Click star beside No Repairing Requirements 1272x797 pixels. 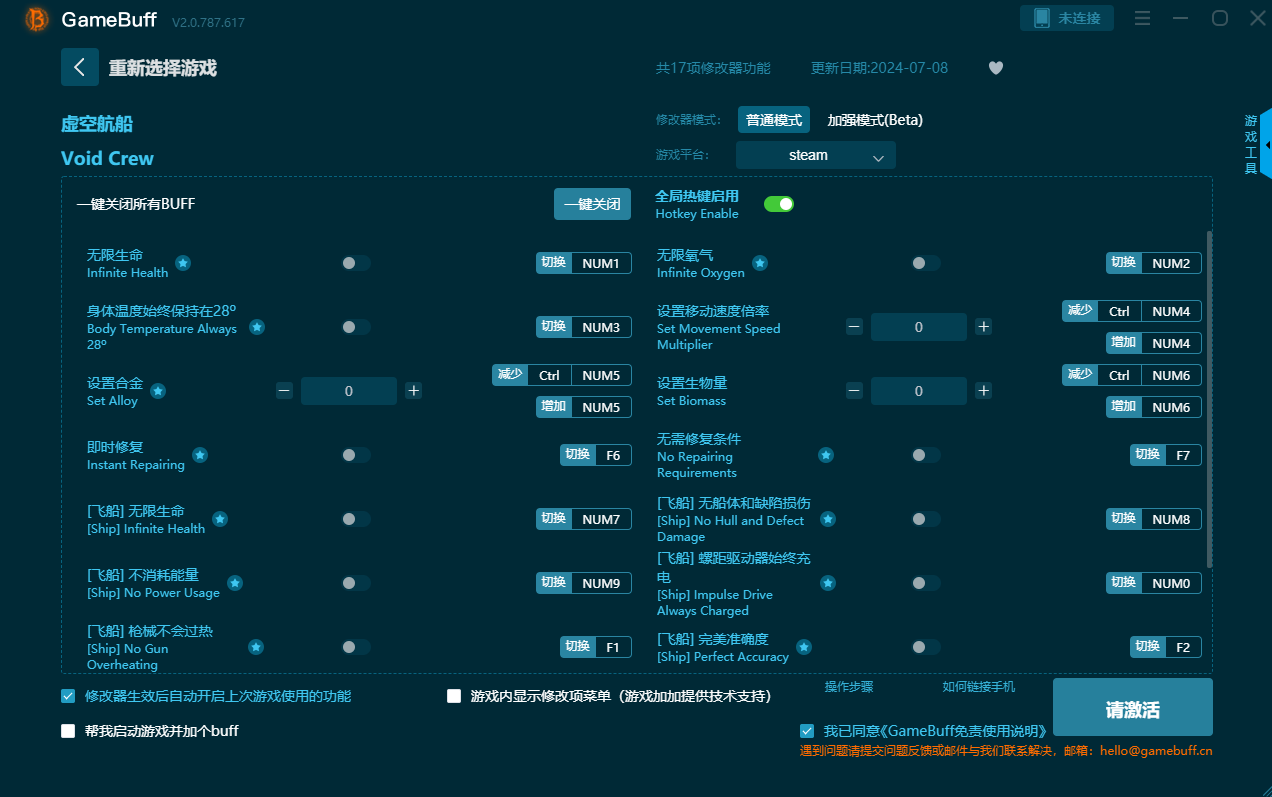click(x=826, y=455)
